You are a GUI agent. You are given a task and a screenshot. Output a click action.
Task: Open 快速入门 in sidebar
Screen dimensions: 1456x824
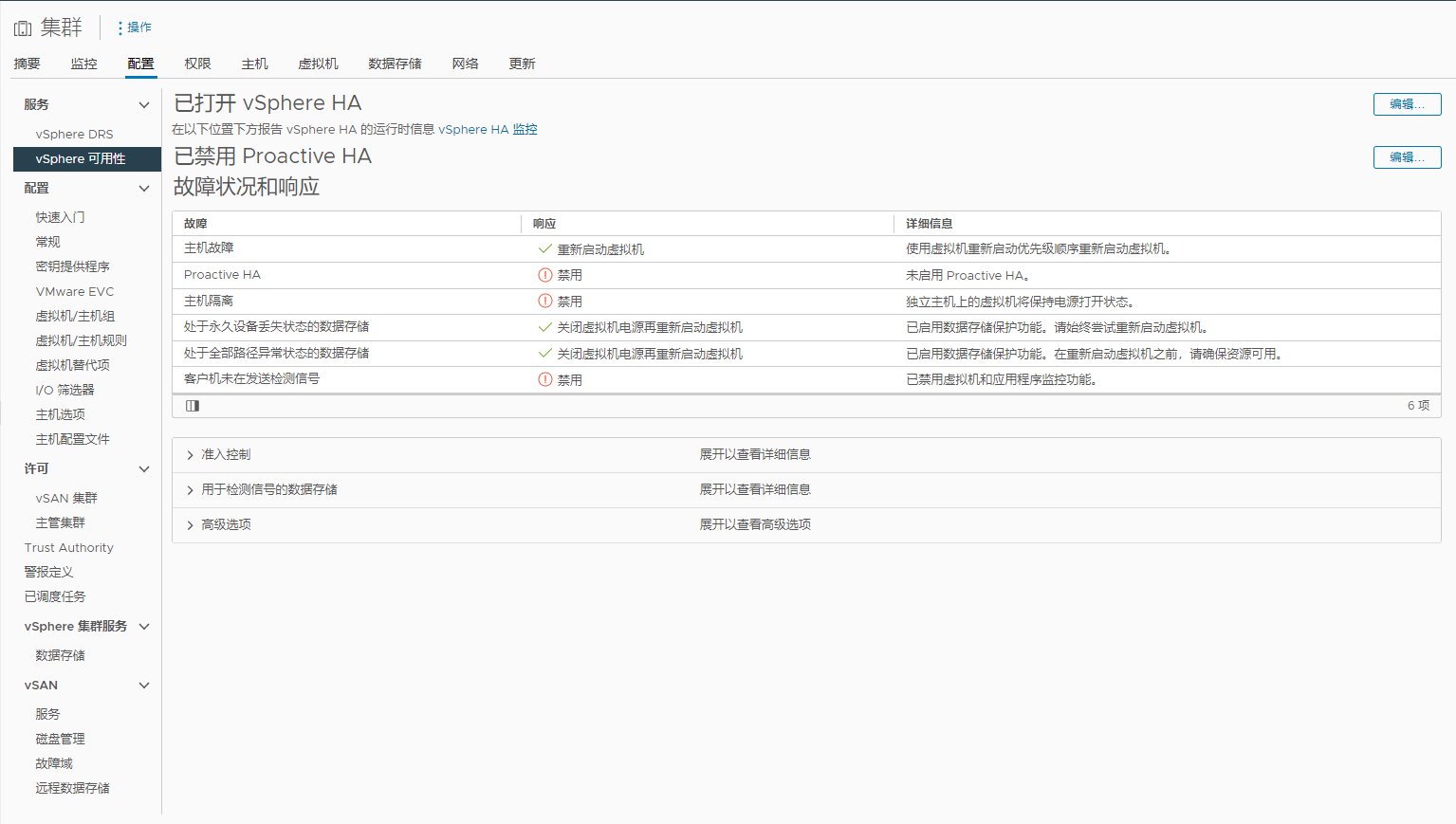(x=61, y=217)
